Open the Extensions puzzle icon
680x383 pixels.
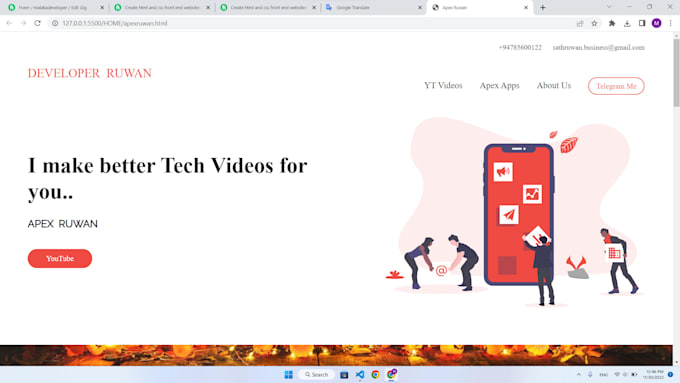(612, 23)
